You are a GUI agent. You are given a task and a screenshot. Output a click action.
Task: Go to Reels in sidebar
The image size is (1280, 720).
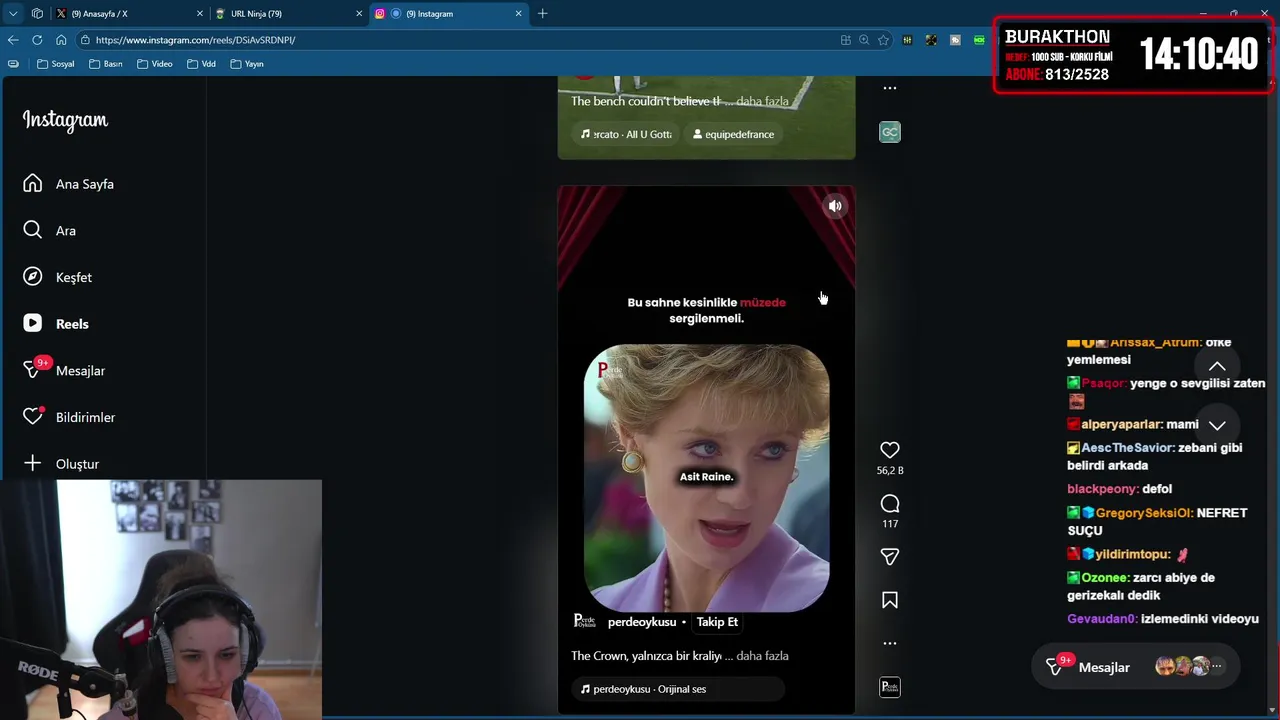pyautogui.click(x=55, y=324)
